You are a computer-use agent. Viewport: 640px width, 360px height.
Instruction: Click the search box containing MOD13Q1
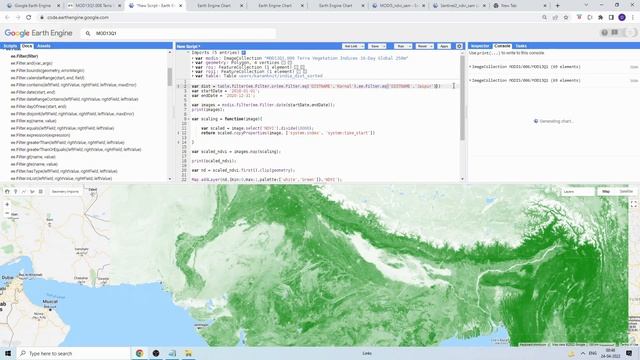pos(178,33)
